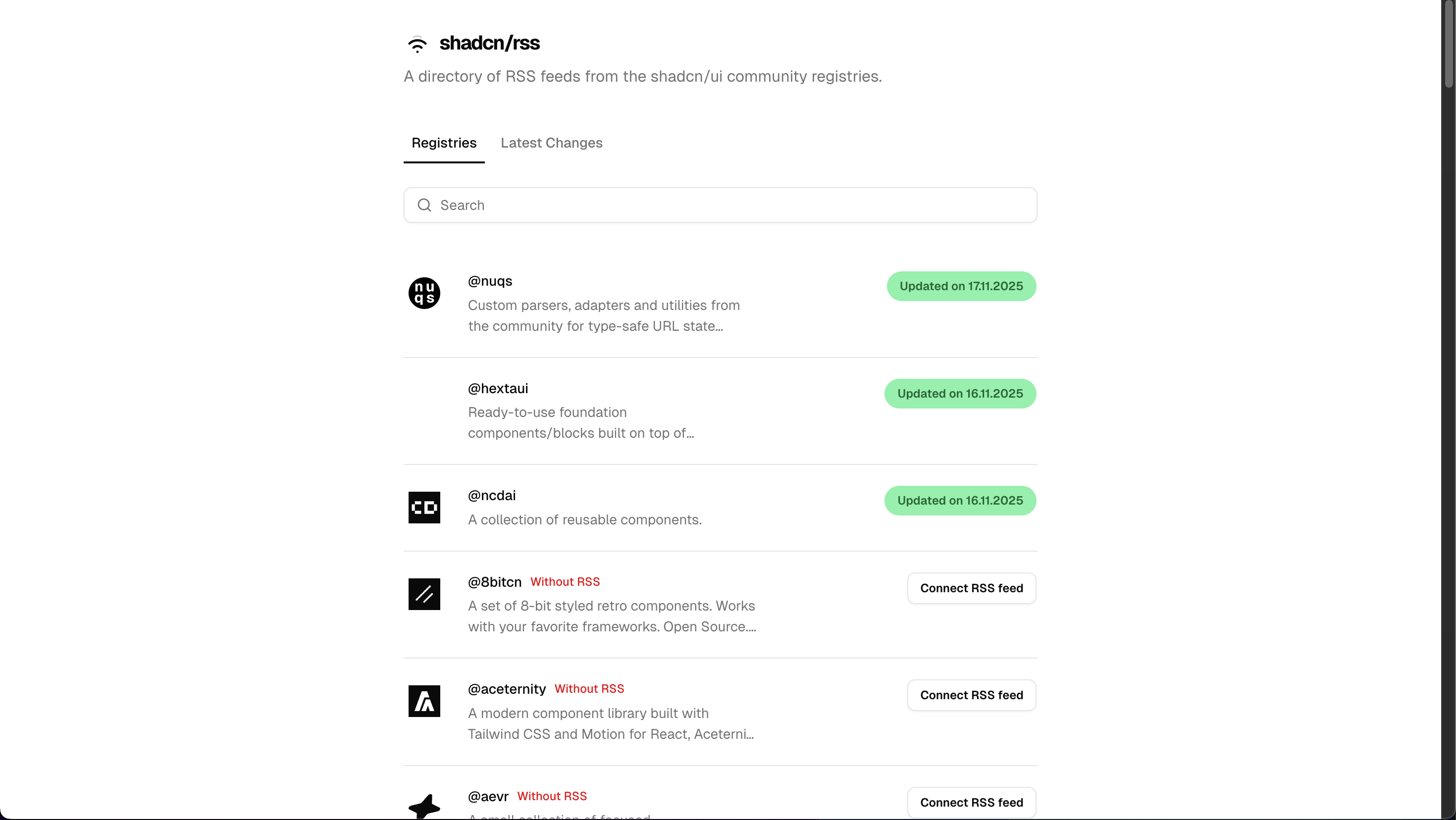Click the @aceternity logo icon
Viewport: 1456px width, 820px height.
pos(424,701)
